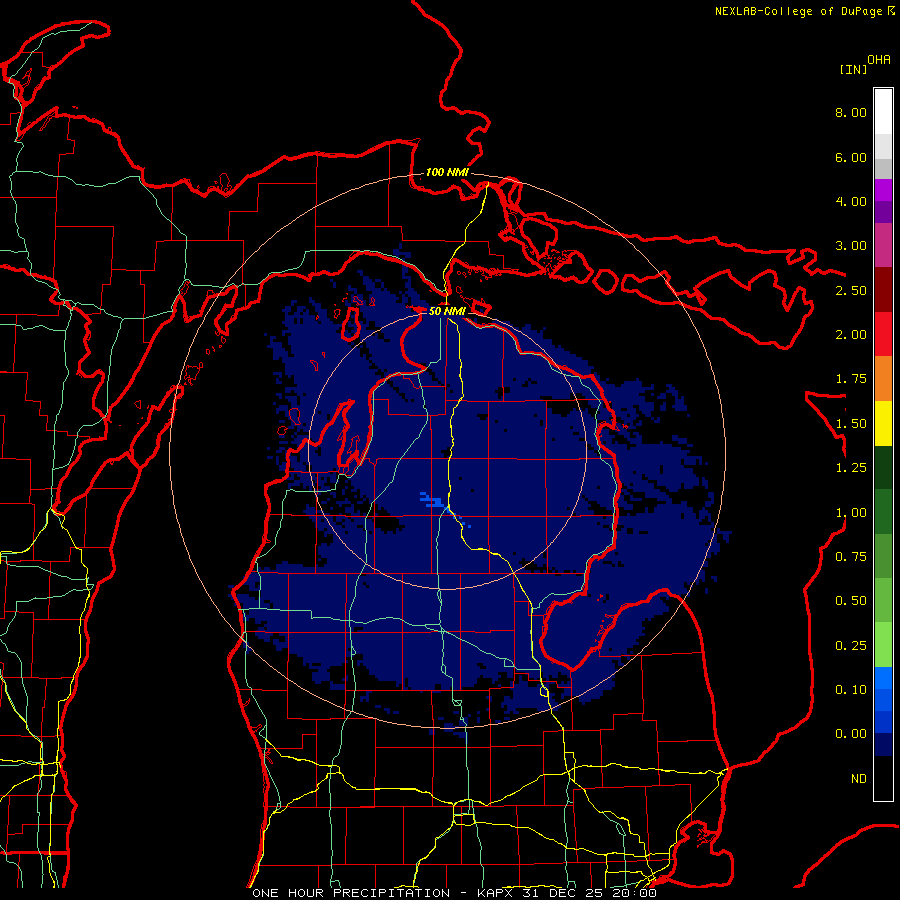Click the 0.50 scale value

851,601
